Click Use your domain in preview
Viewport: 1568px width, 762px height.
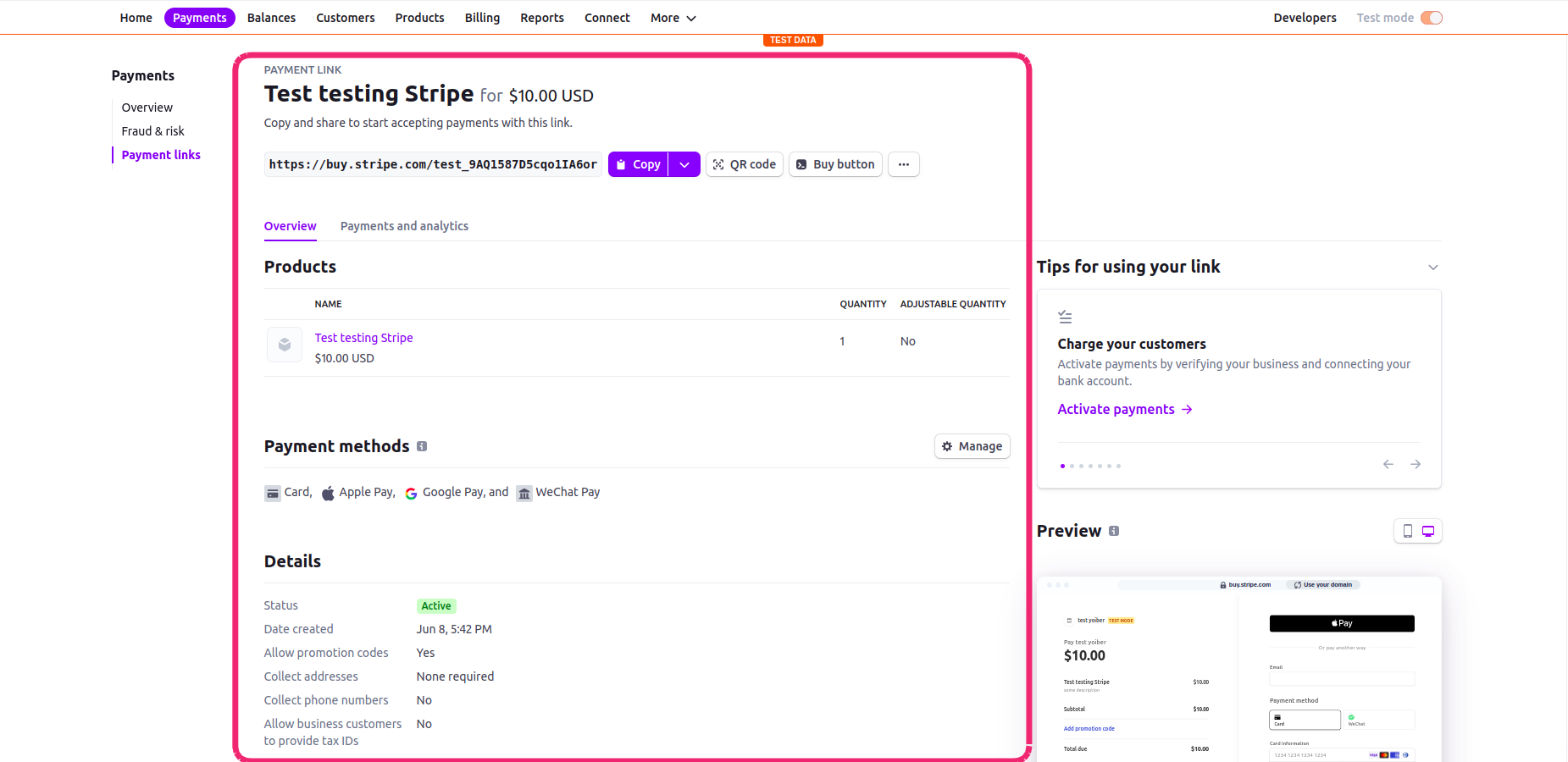click(1323, 584)
